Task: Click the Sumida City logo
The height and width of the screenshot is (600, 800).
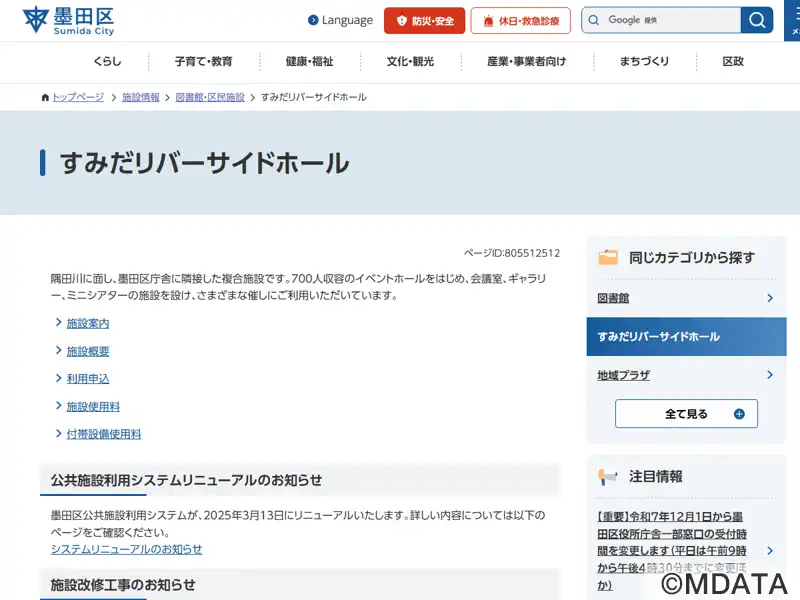Action: click(68, 21)
